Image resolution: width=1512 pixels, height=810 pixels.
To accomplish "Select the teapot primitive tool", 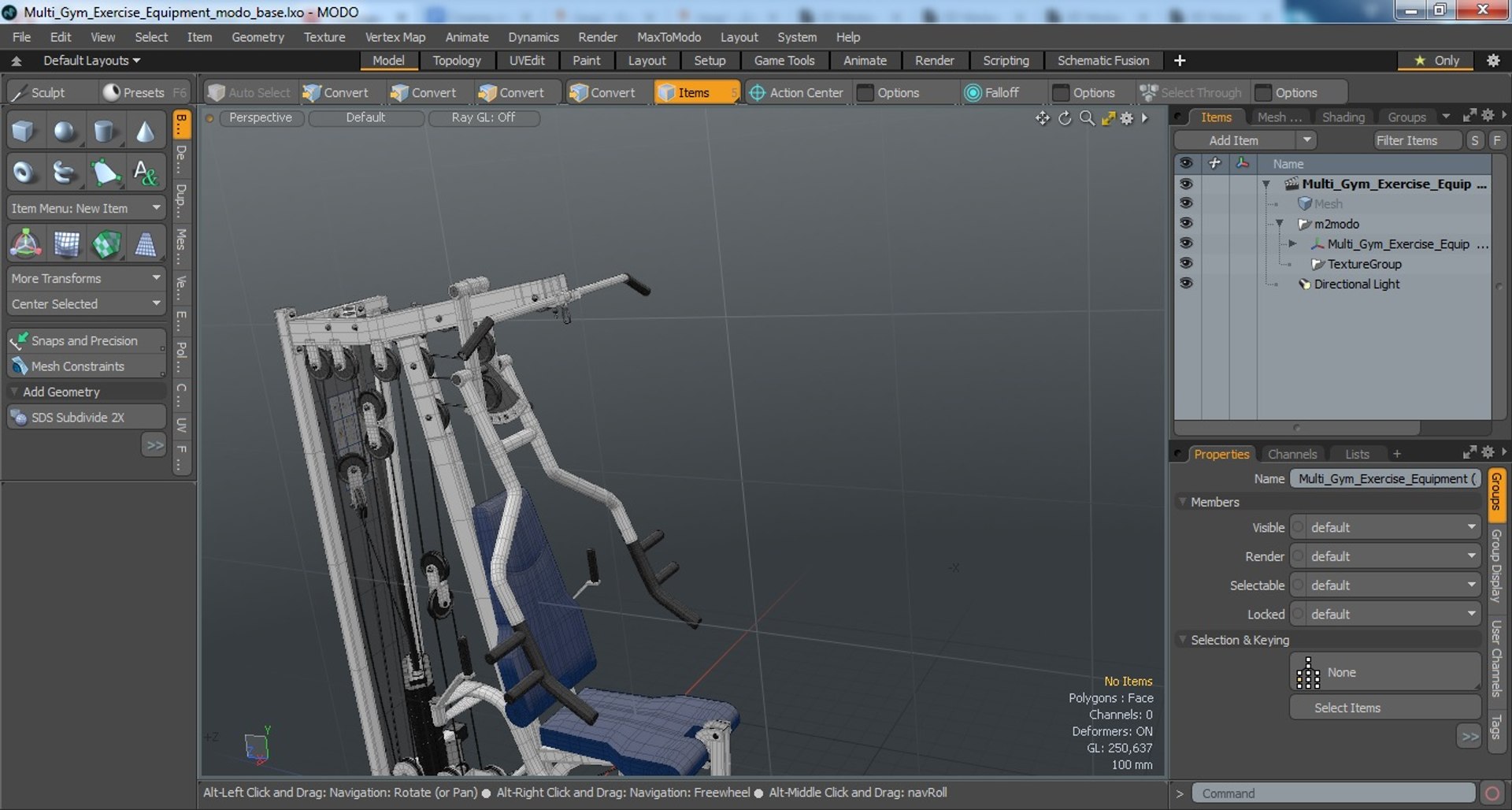I will (65, 172).
